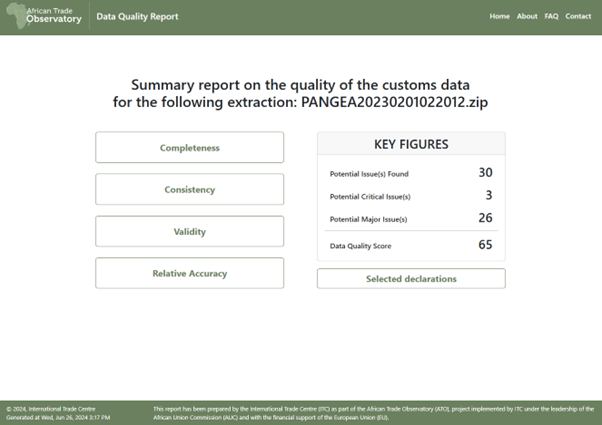This screenshot has height=425, width=602.
Task: Open the Home page link
Action: click(x=499, y=17)
